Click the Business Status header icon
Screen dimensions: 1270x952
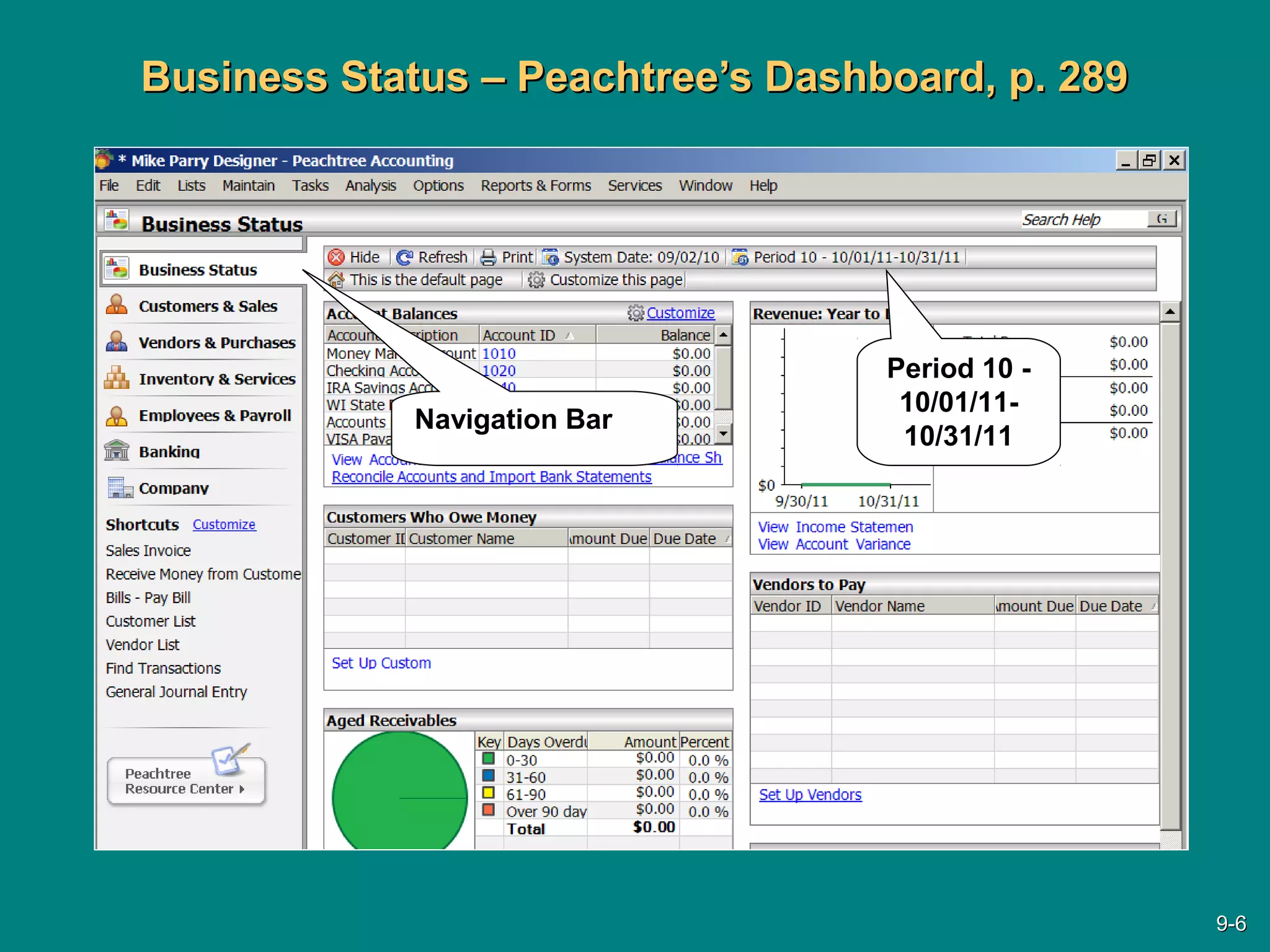tap(117, 221)
